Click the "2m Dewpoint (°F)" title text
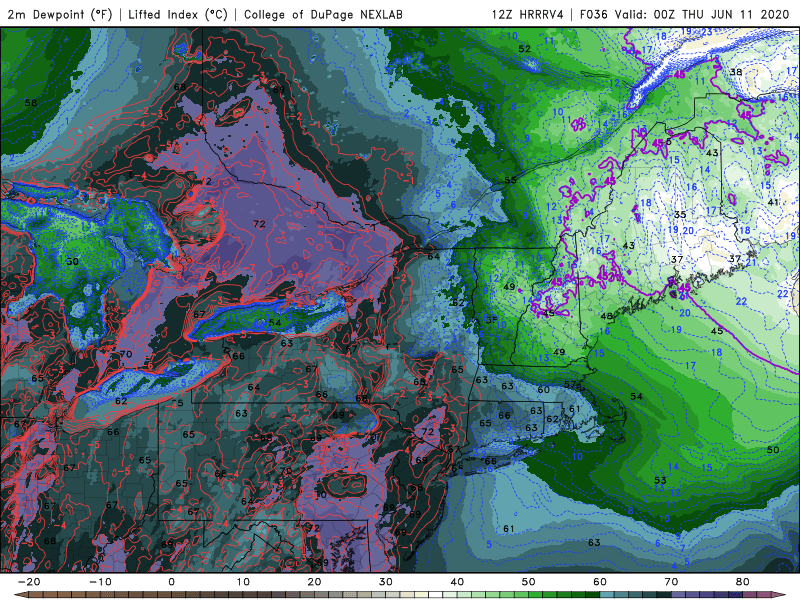 point(59,14)
